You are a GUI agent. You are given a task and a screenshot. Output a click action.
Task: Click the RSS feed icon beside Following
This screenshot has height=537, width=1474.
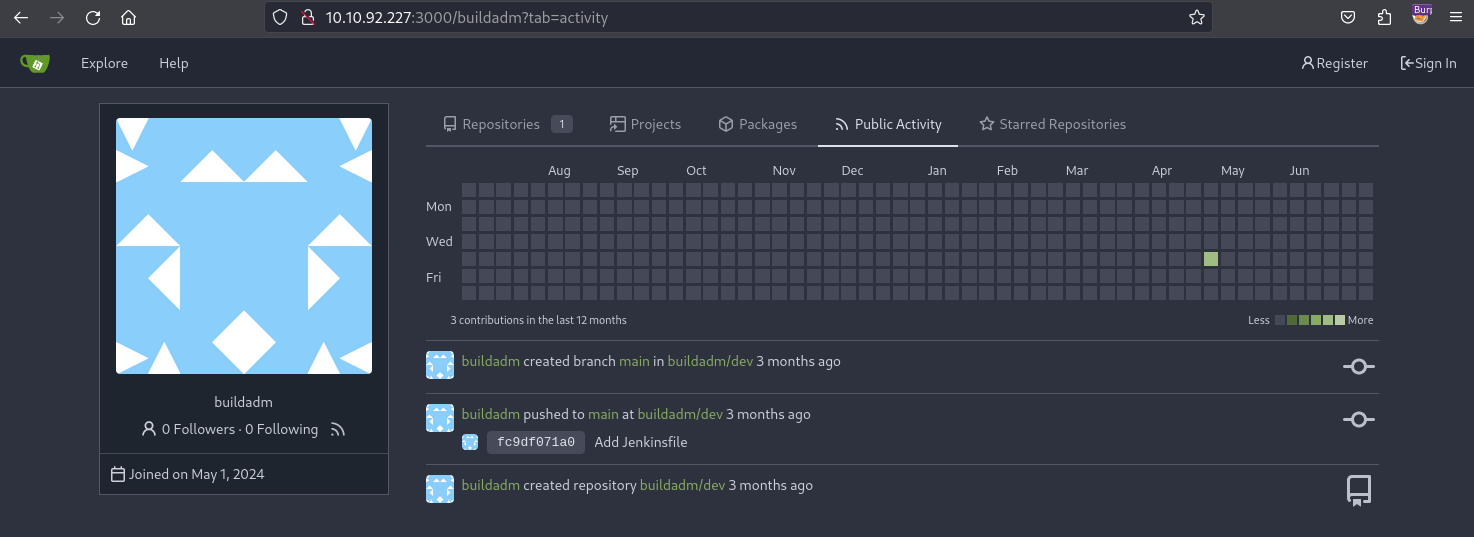(338, 429)
